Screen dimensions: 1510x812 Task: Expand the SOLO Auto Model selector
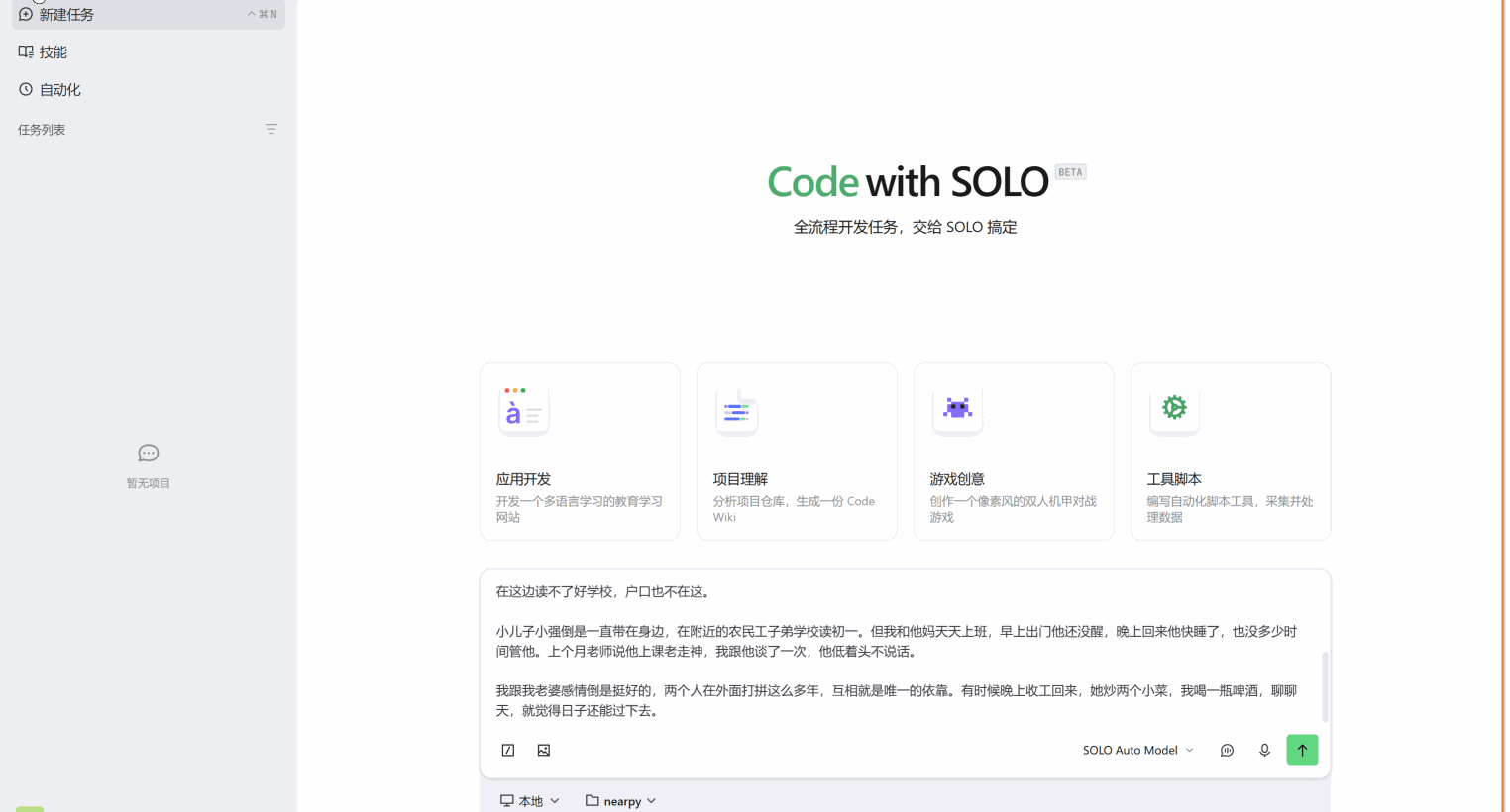tap(1137, 750)
